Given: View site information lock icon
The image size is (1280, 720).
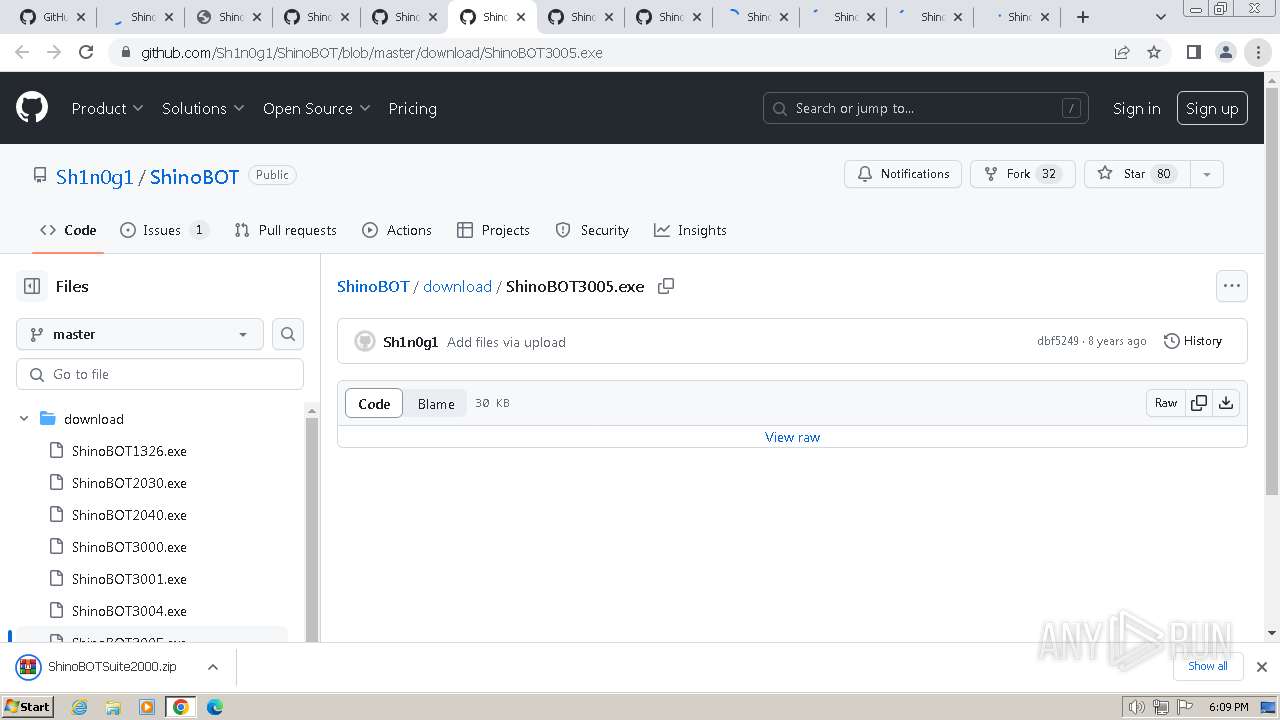Looking at the screenshot, I should pyautogui.click(x=125, y=53).
